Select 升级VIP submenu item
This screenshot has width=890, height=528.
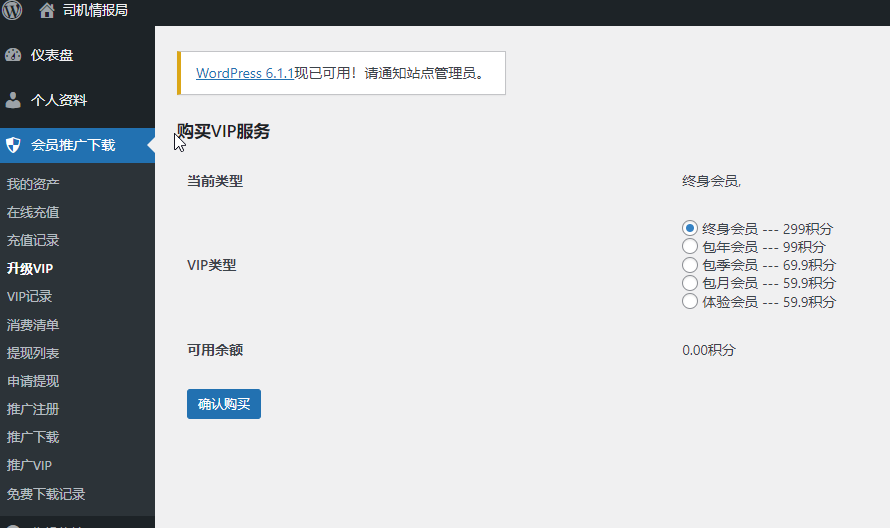(x=30, y=269)
